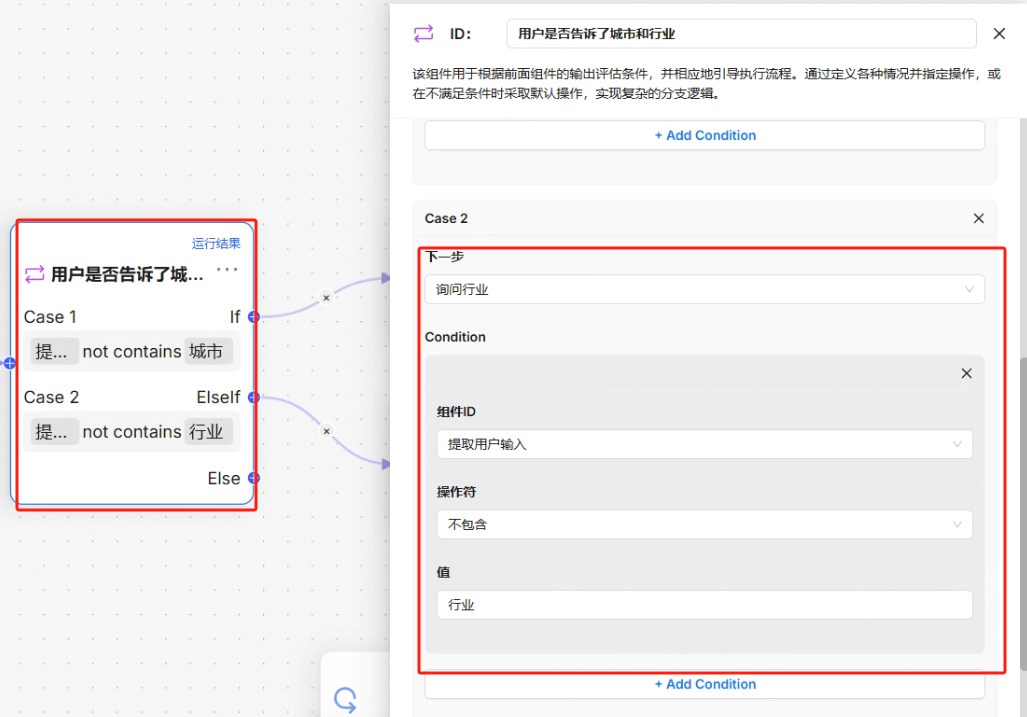Click the Case 2 ElseIf output port
The image size is (1027, 717).
[254, 398]
